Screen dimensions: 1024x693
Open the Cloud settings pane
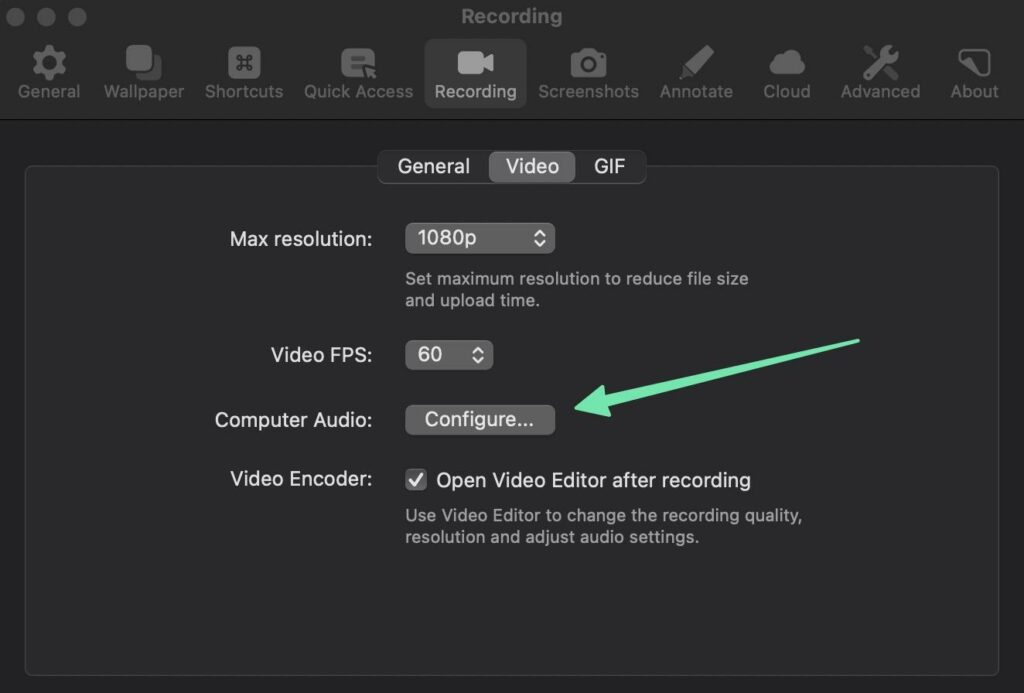787,65
